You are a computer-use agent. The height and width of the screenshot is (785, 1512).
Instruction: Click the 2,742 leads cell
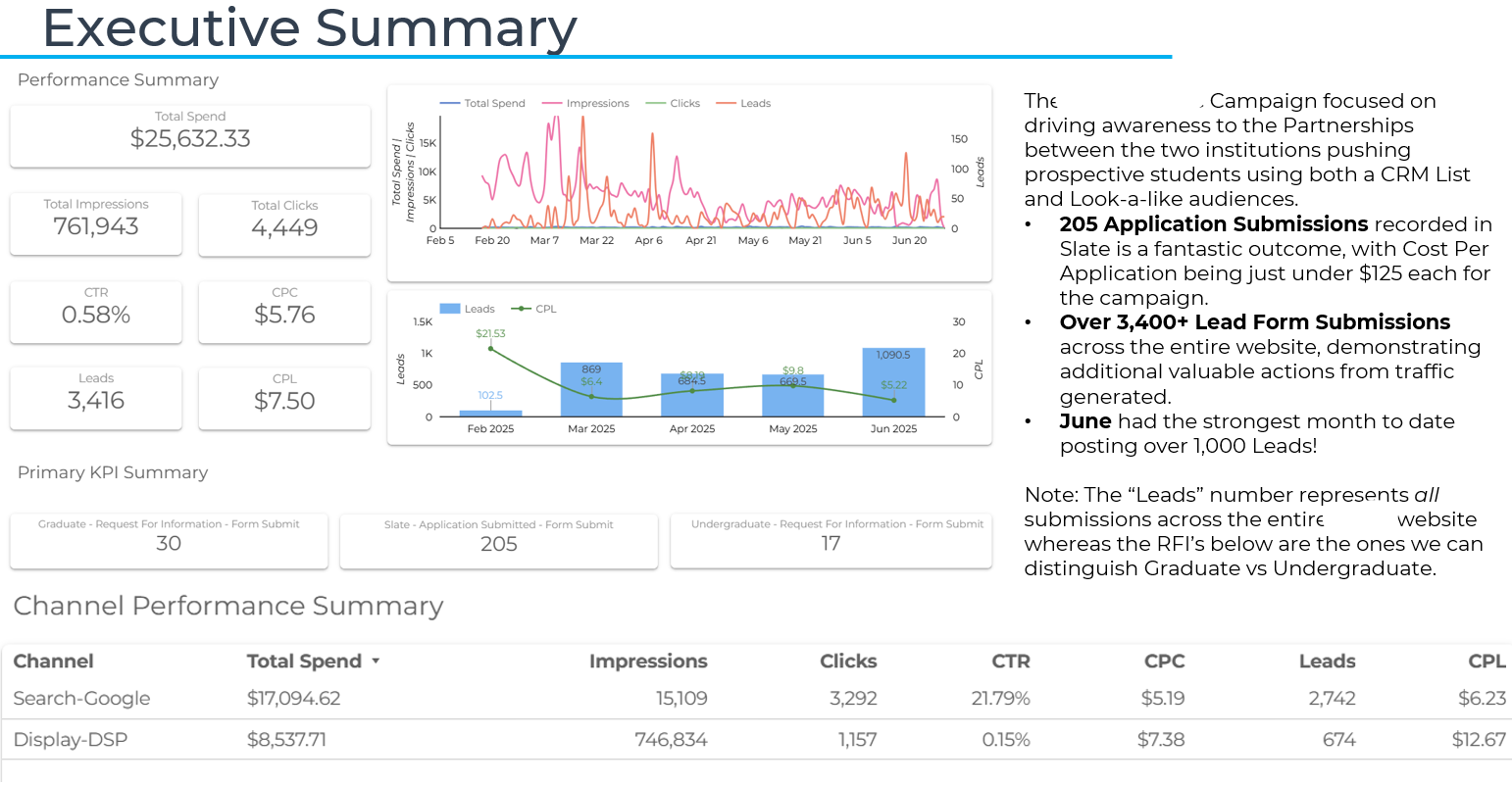1332,699
